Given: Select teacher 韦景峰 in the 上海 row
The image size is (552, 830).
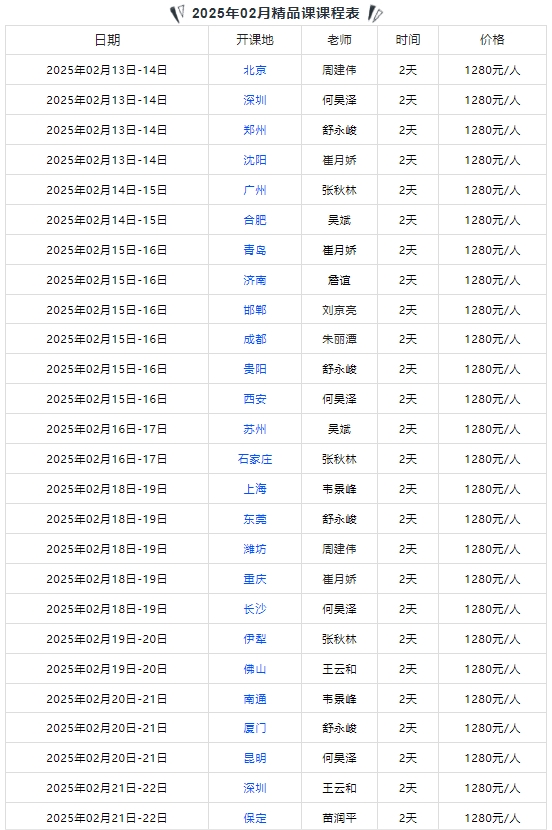Looking at the screenshot, I should (x=339, y=489).
